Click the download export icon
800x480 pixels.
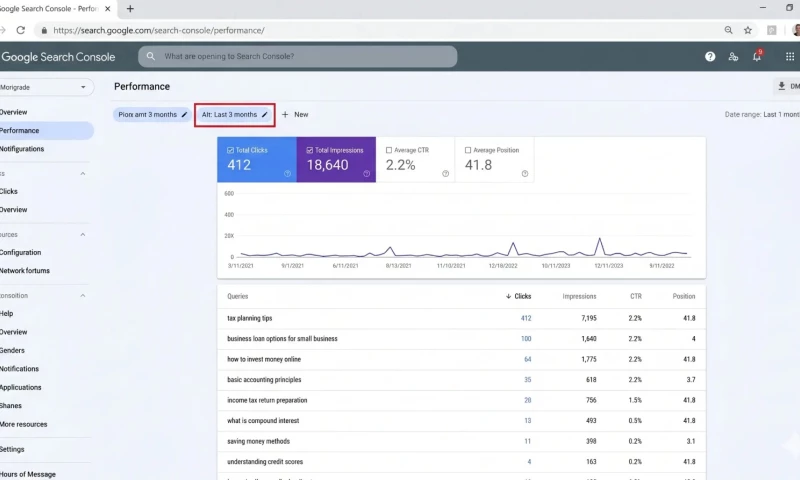click(x=781, y=86)
